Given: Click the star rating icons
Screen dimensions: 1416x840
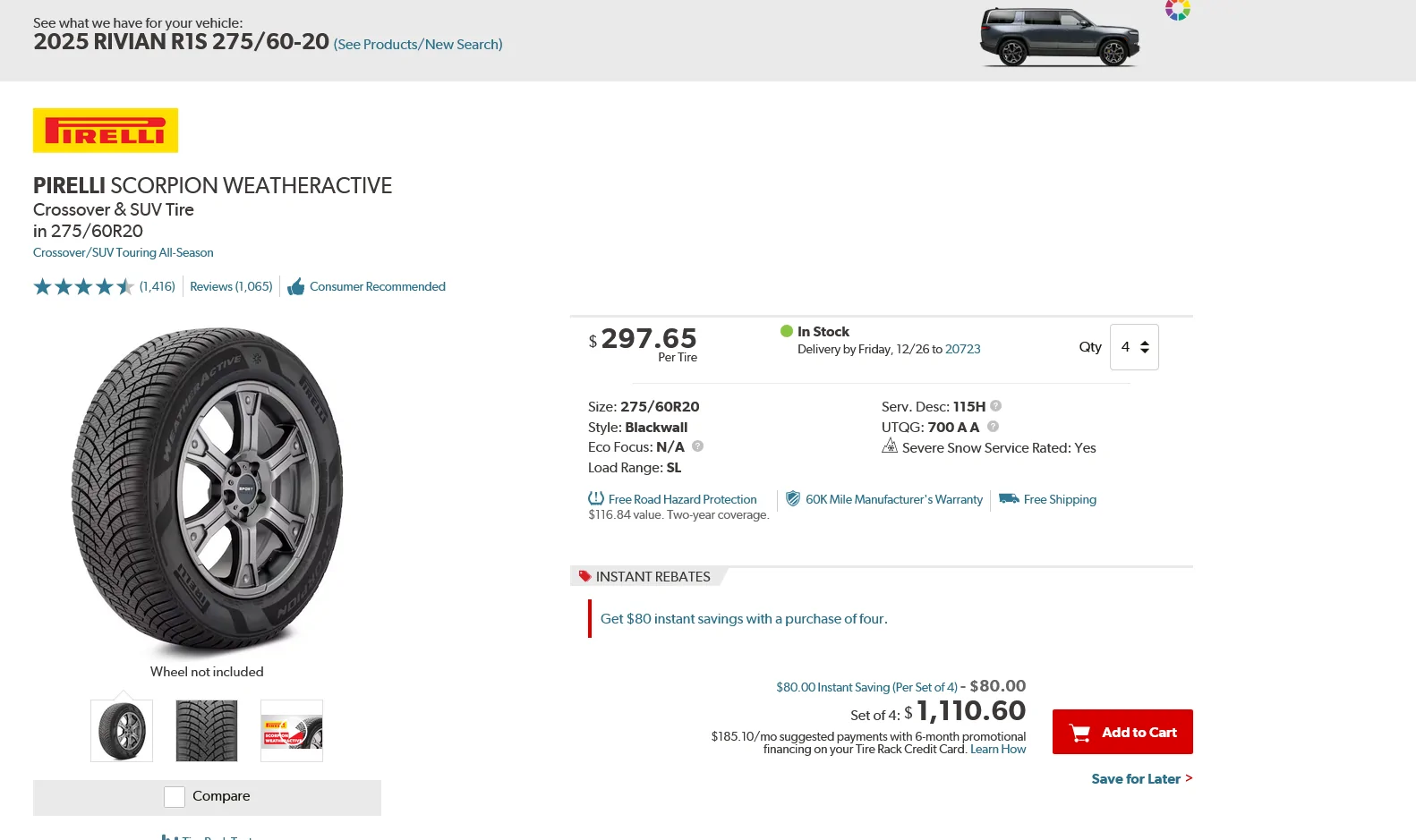Looking at the screenshot, I should (x=83, y=286).
